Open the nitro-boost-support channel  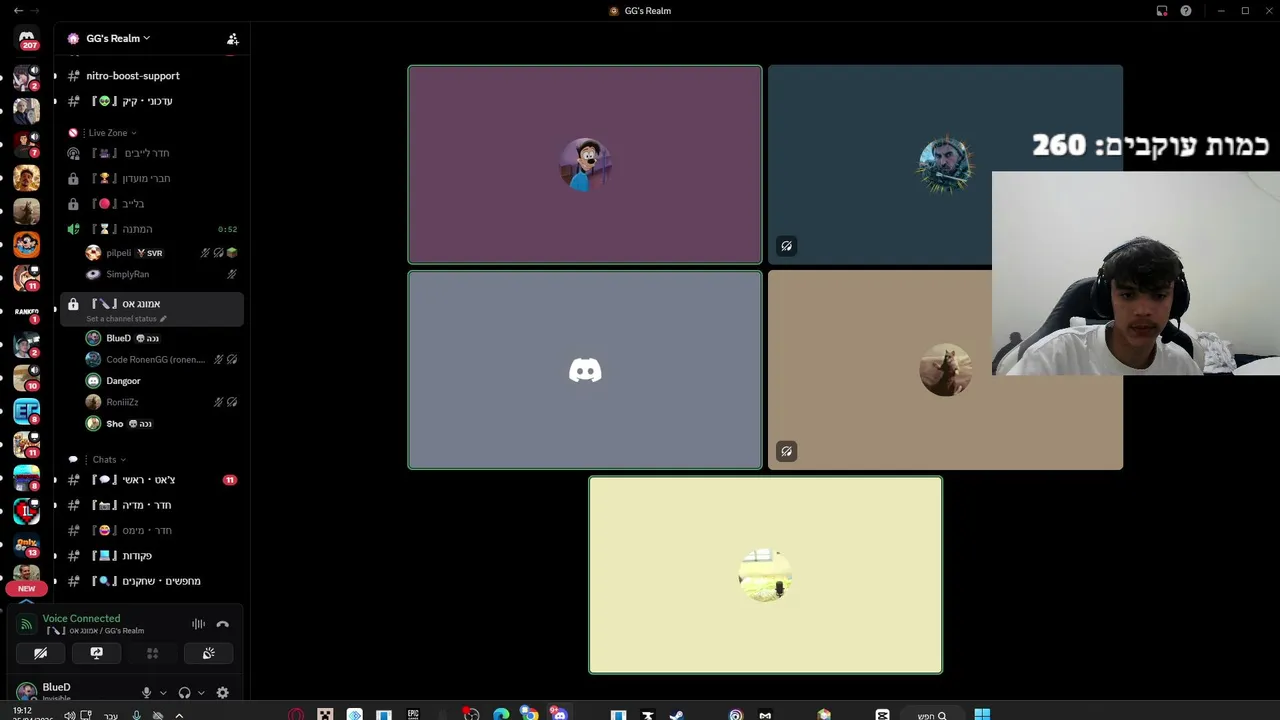152,76
